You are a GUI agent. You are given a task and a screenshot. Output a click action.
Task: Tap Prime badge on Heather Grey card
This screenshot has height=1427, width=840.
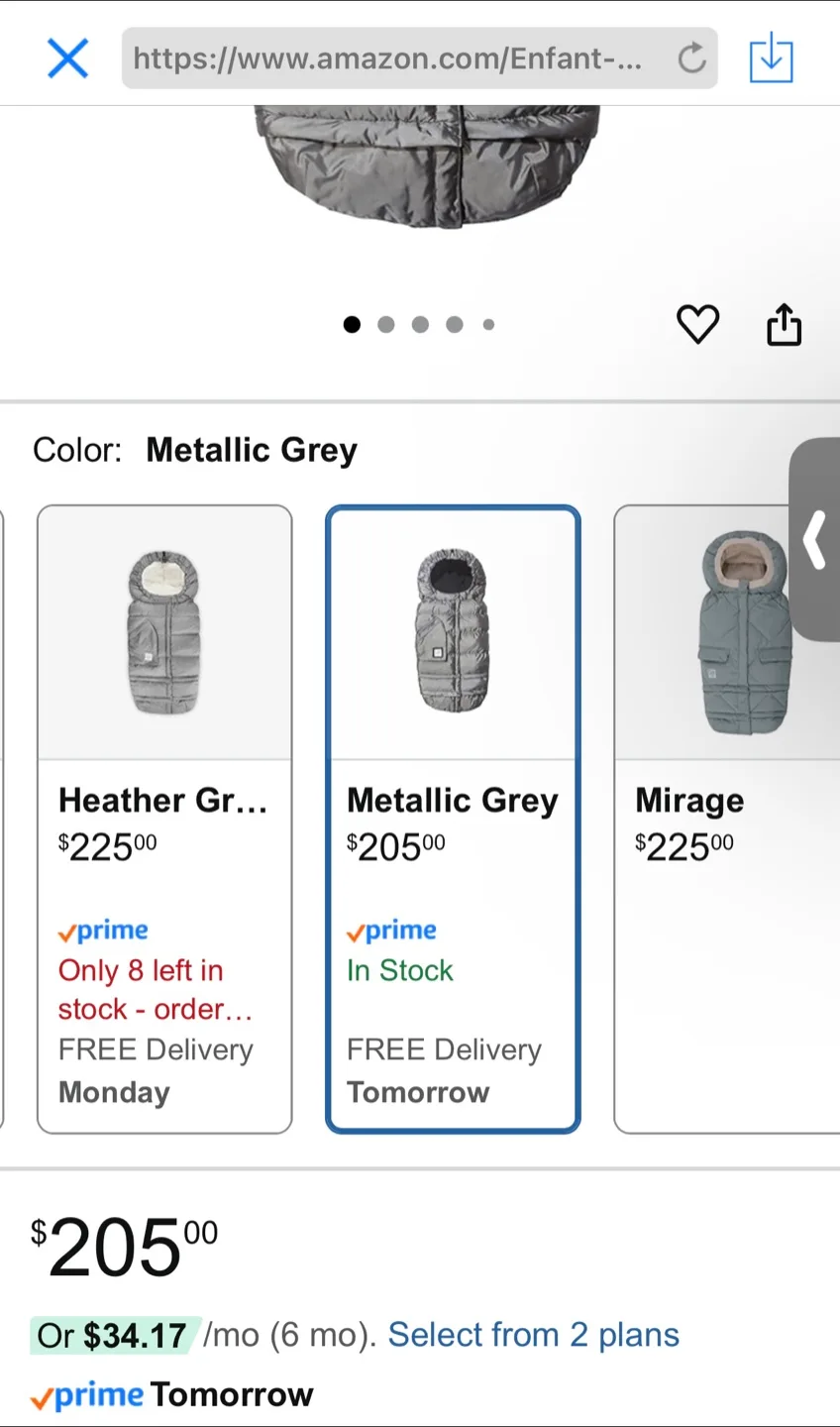click(103, 931)
